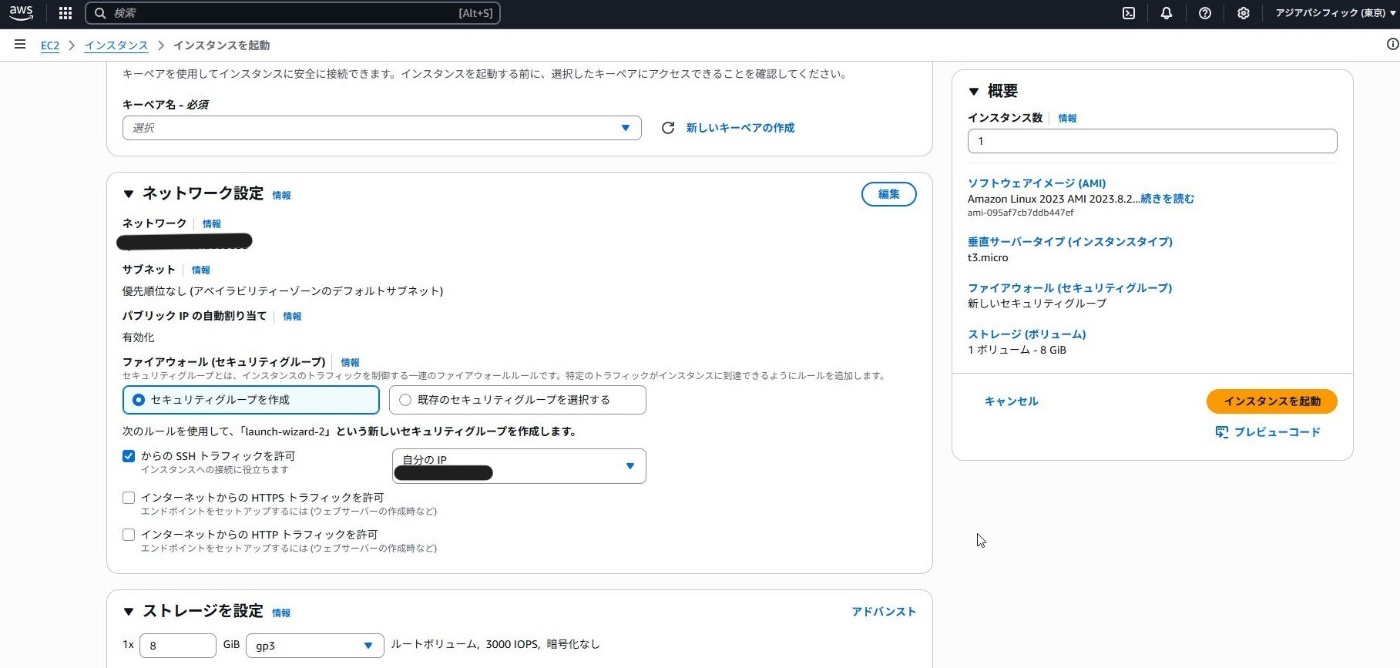1400x668 pixels.
Task: Enable HTTPS traffic from internet checkbox
Action: 128,497
